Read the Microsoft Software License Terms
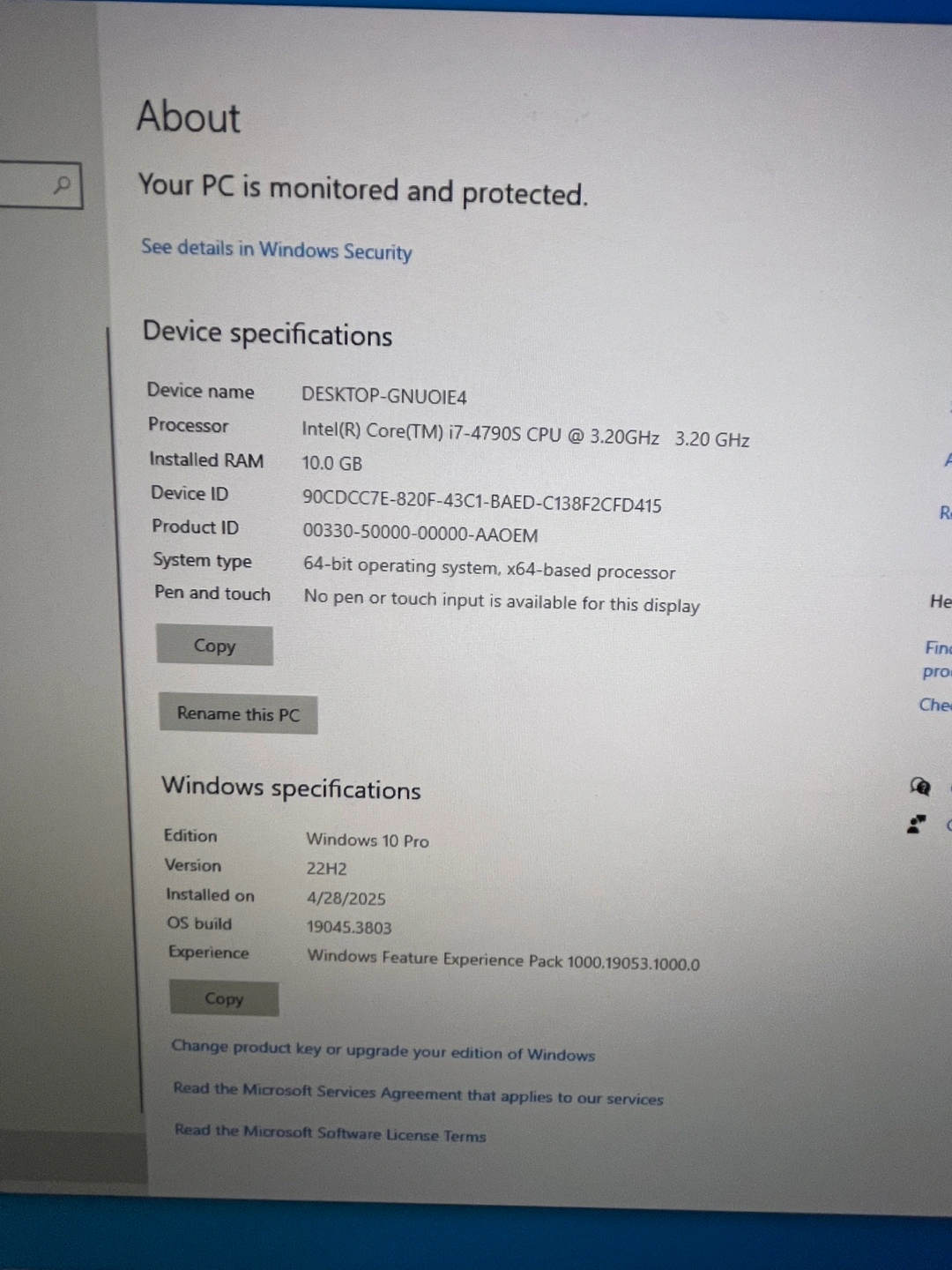The image size is (952, 1270). 330,1132
